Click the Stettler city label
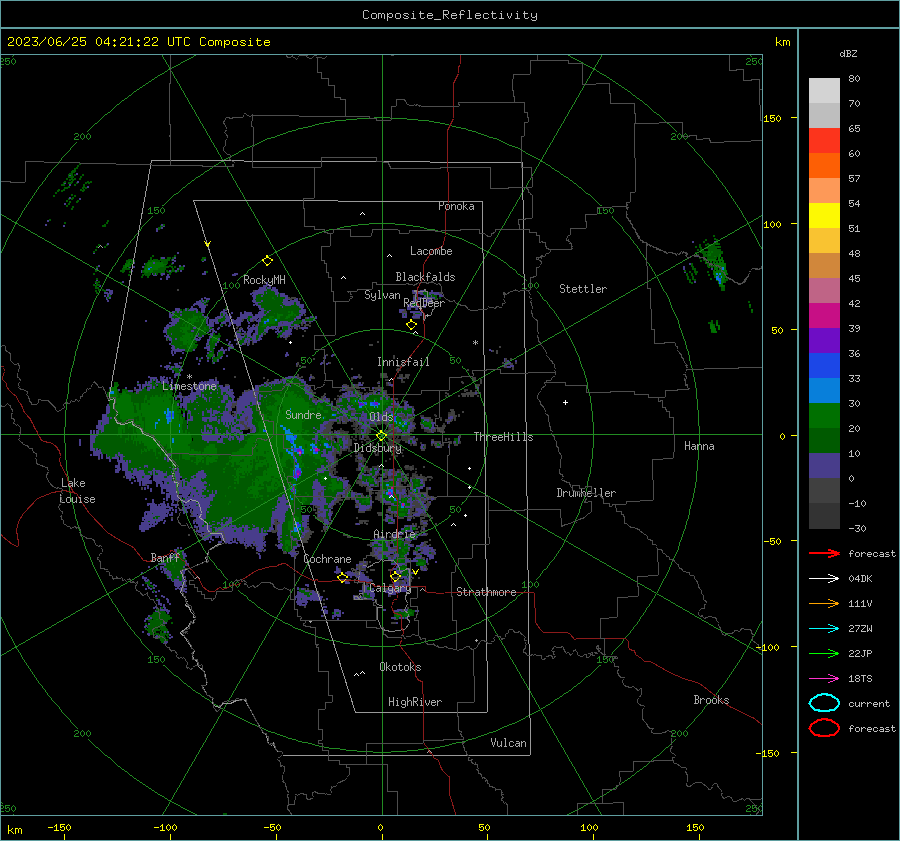Screen dimensions: 900x841 click(583, 289)
